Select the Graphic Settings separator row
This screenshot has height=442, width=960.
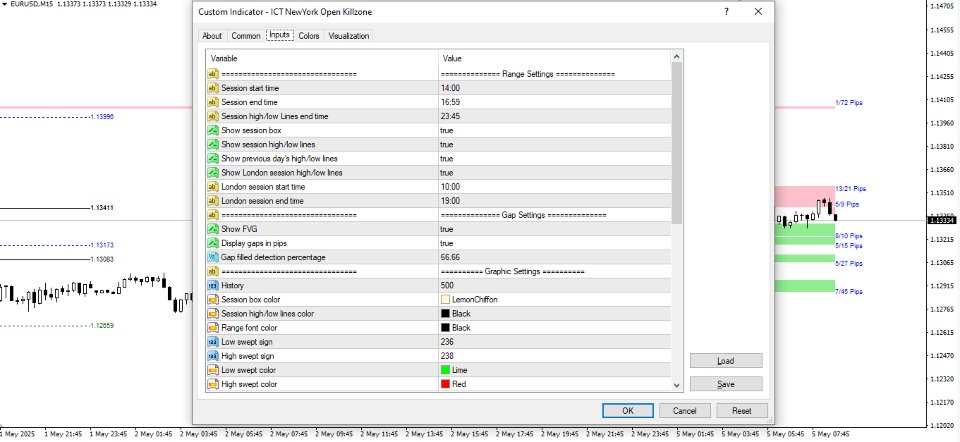tap(438, 271)
